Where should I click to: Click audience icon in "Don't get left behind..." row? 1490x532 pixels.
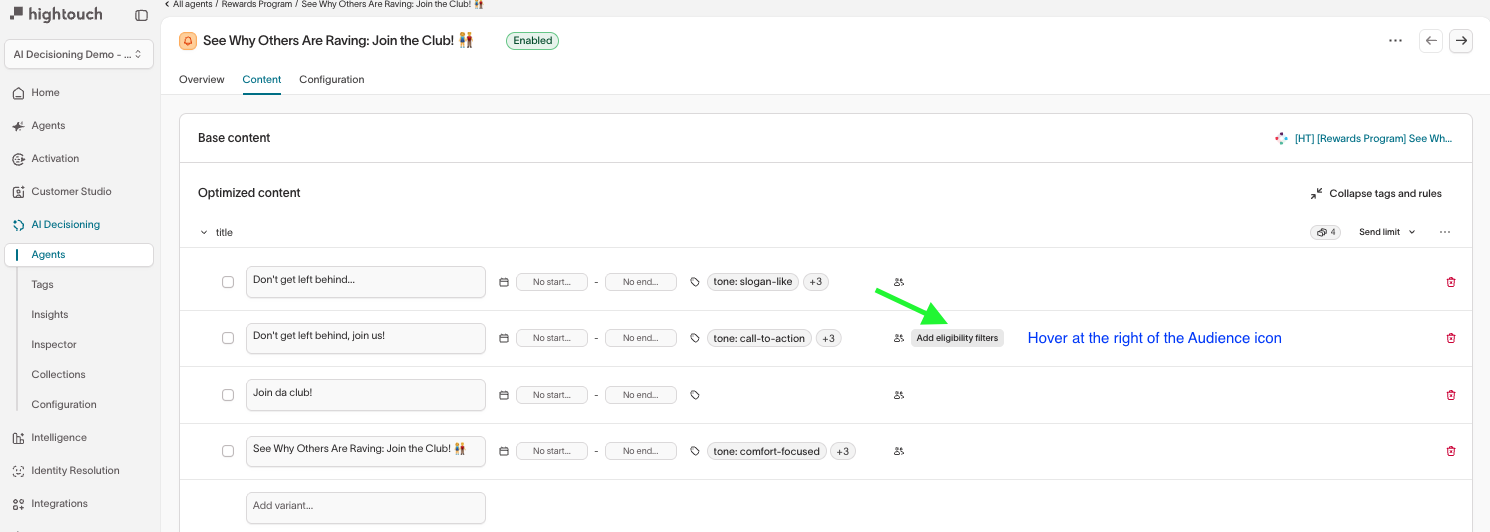(x=899, y=282)
